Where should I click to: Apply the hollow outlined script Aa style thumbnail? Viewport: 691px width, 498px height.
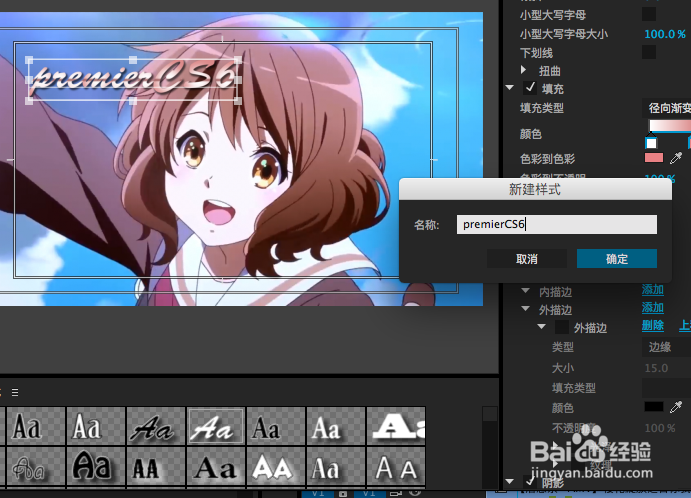point(36,466)
